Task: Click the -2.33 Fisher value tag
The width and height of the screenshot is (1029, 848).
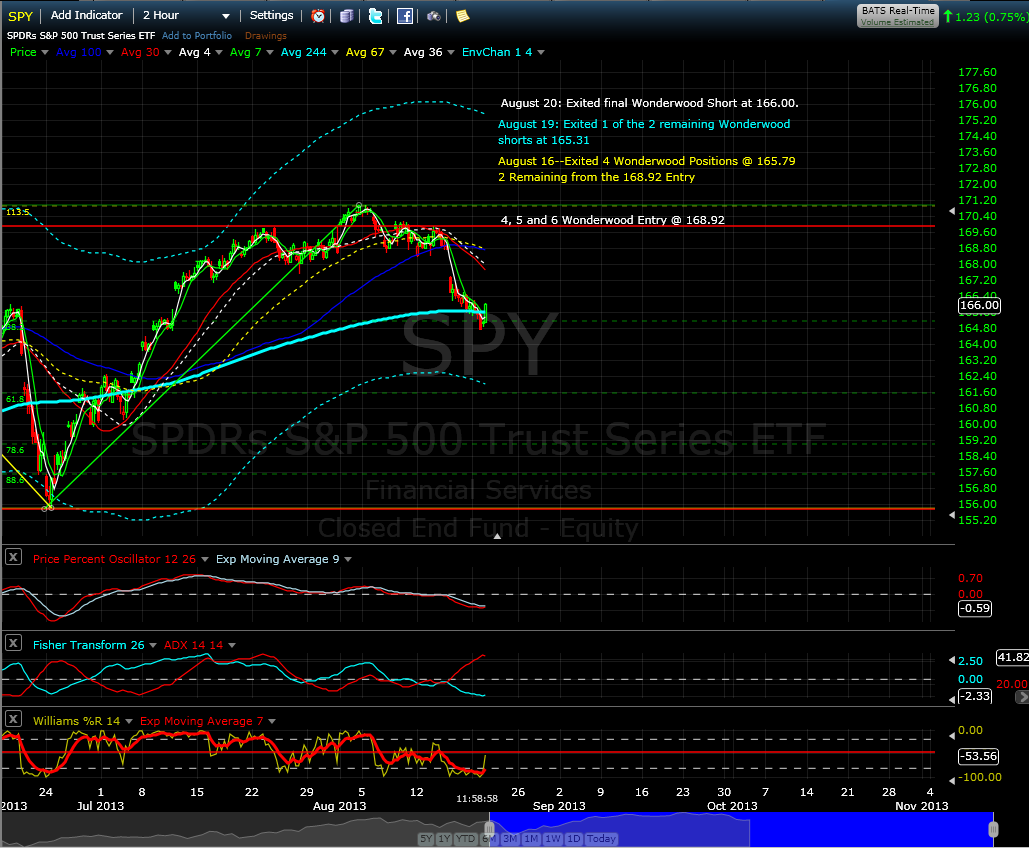Action: [975, 696]
